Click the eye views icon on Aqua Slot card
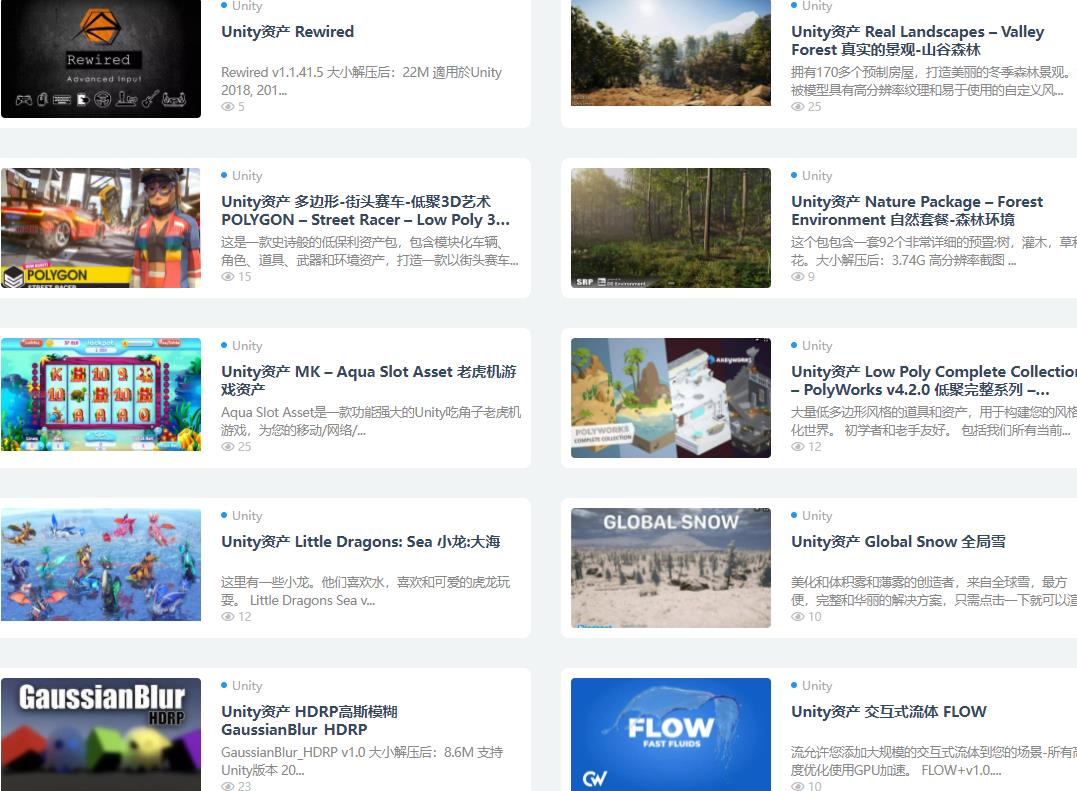This screenshot has height=791, width=1077. pyautogui.click(x=227, y=446)
